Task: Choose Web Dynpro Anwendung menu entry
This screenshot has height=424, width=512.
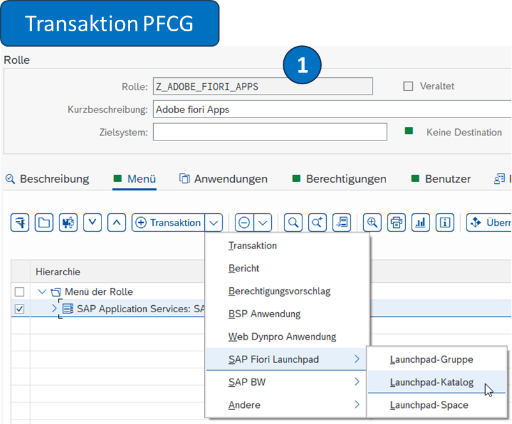Action: [287, 337]
